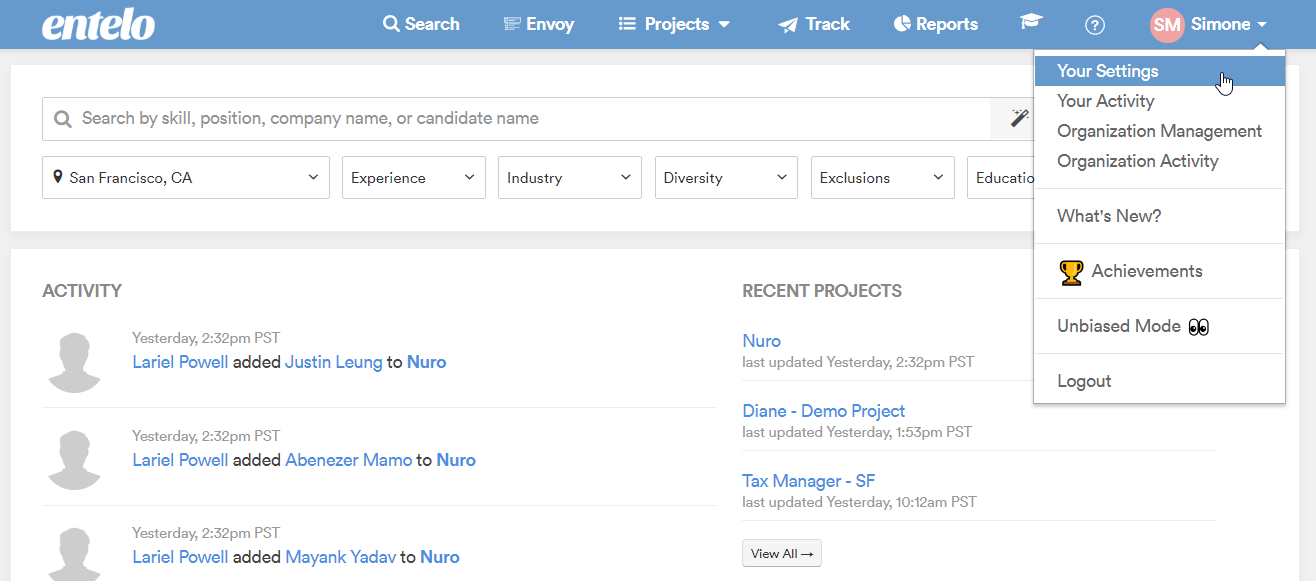This screenshot has width=1316, height=581.
Task: Expand the Experience filter dropdown
Action: pyautogui.click(x=414, y=177)
